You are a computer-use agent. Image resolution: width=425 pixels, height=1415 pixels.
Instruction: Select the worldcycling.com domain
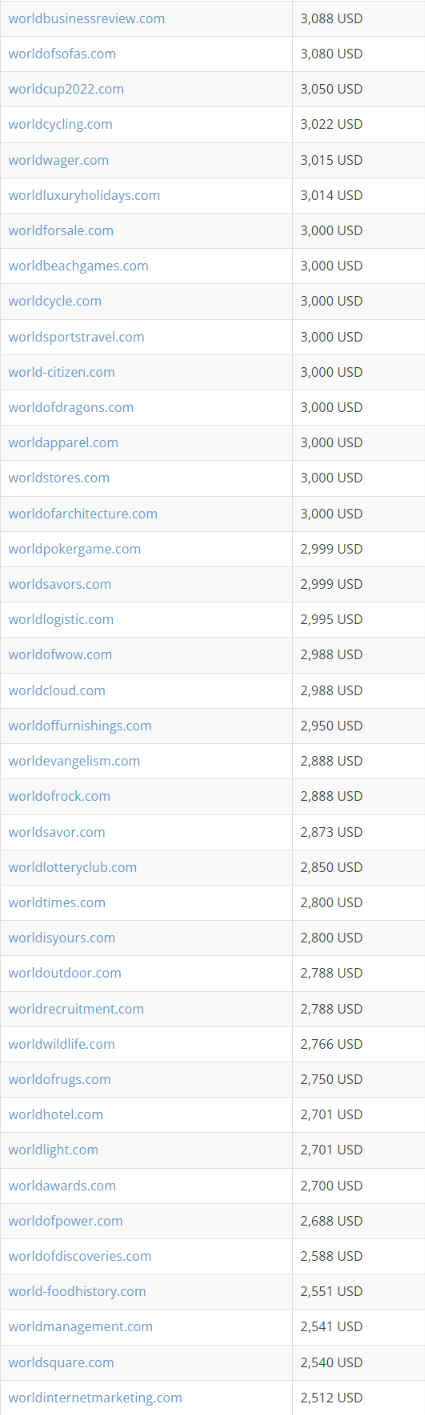click(x=60, y=124)
